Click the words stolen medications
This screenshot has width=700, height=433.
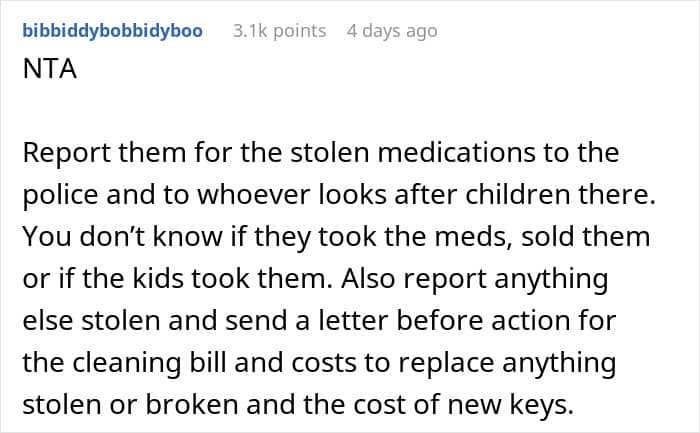coord(412,153)
